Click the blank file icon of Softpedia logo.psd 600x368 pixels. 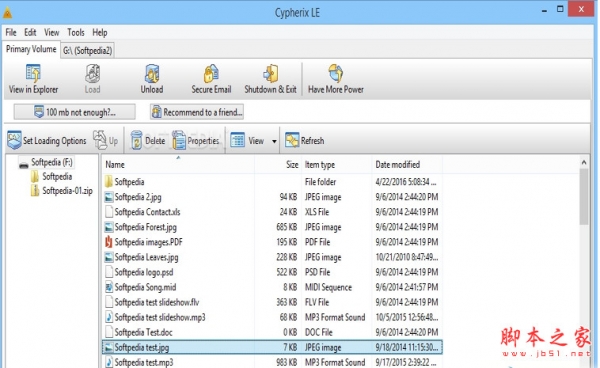pos(109,272)
